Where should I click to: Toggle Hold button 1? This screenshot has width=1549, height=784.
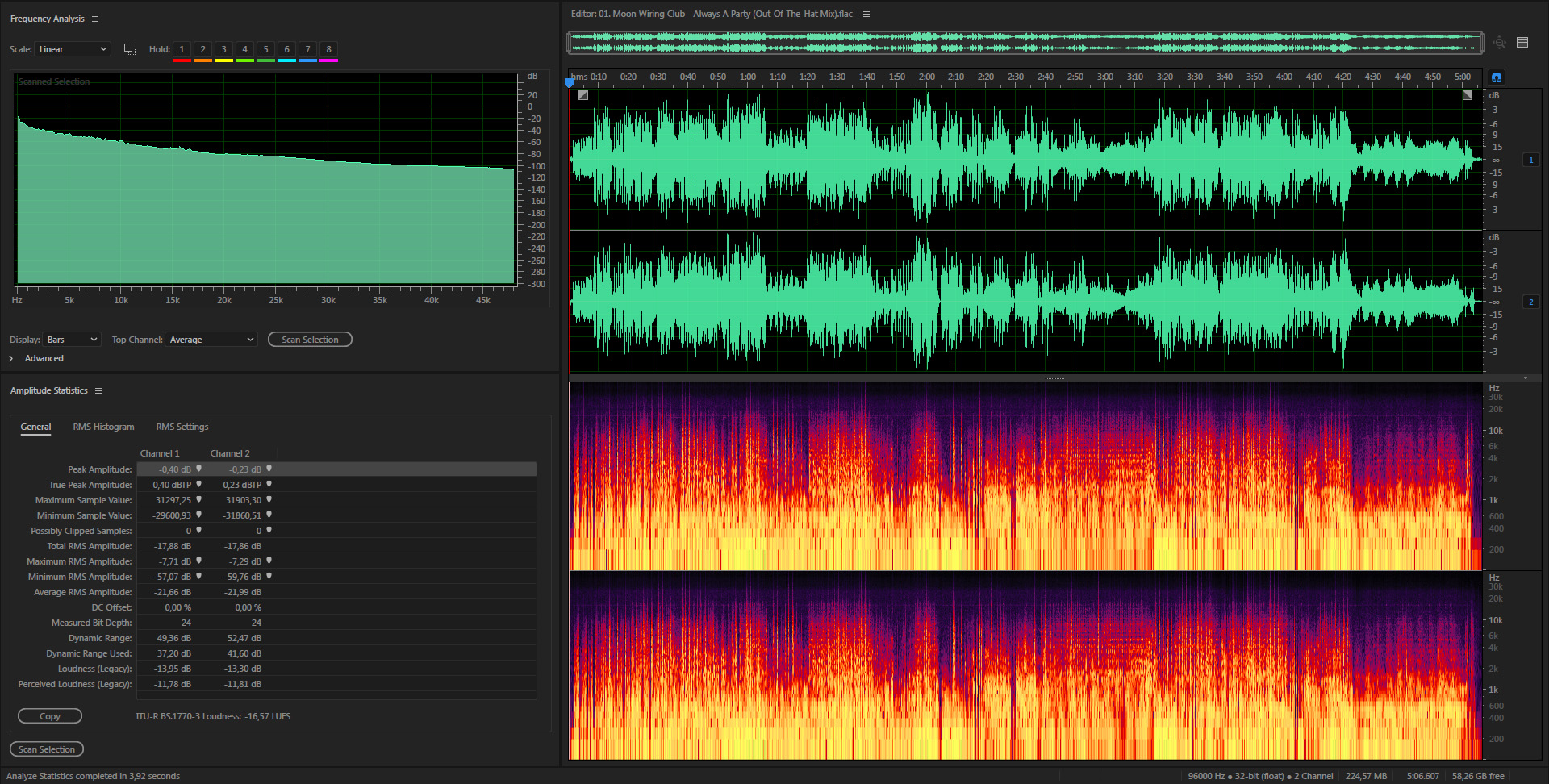[182, 49]
